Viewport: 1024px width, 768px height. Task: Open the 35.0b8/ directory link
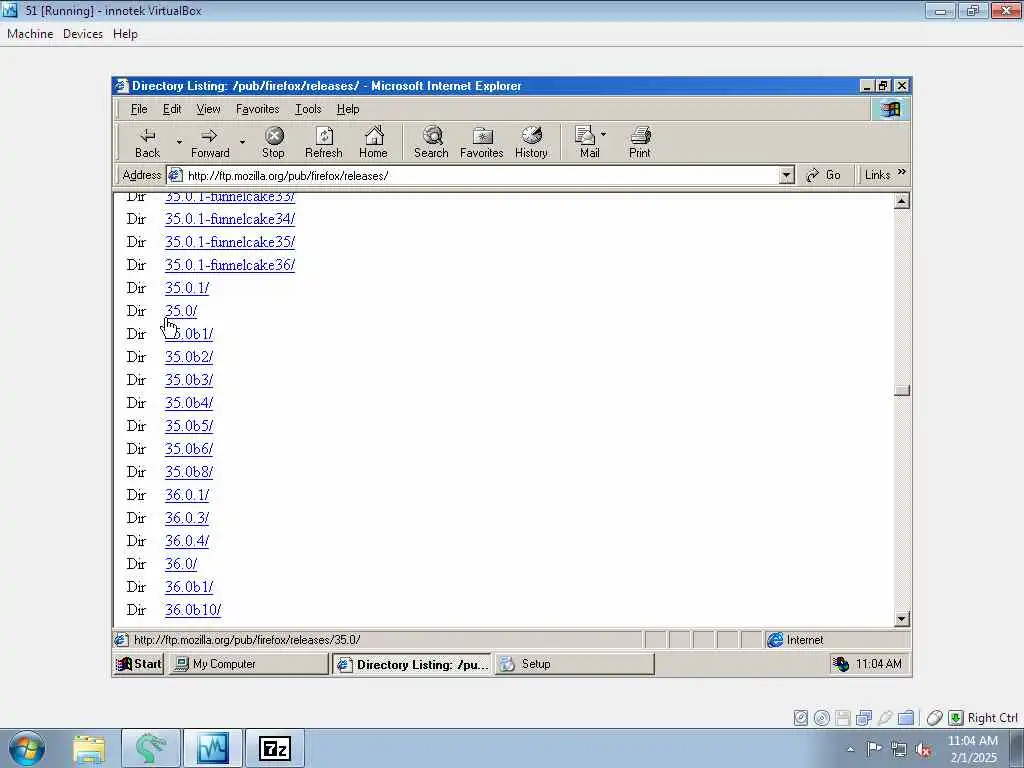coord(189,472)
